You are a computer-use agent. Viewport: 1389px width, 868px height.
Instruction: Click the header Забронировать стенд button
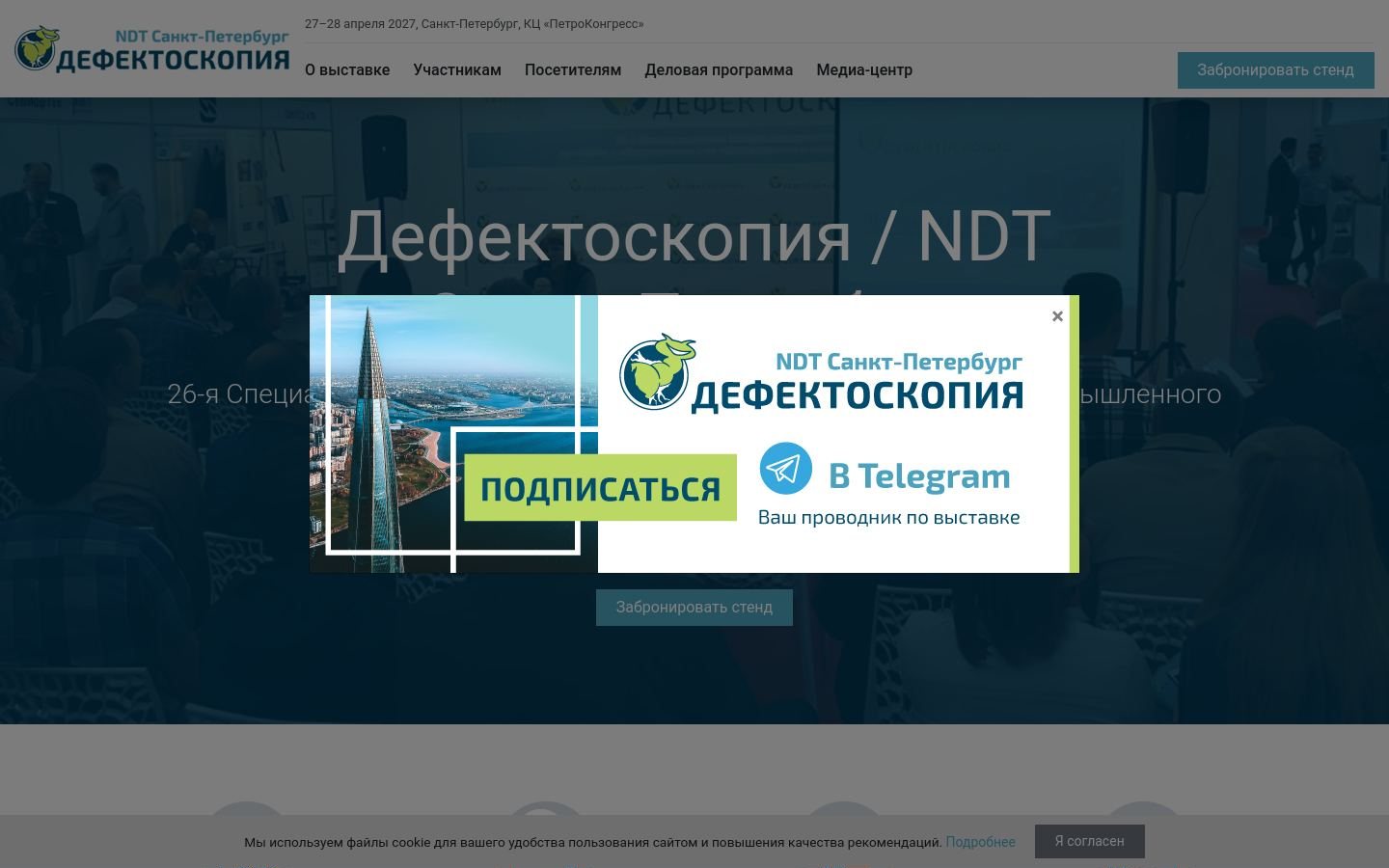click(x=1275, y=70)
